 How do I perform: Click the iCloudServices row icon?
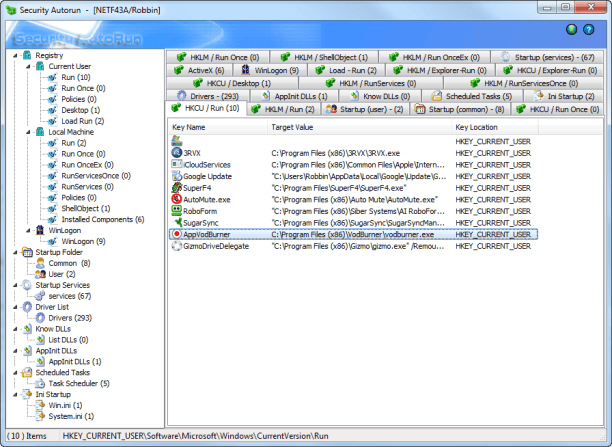(x=177, y=164)
